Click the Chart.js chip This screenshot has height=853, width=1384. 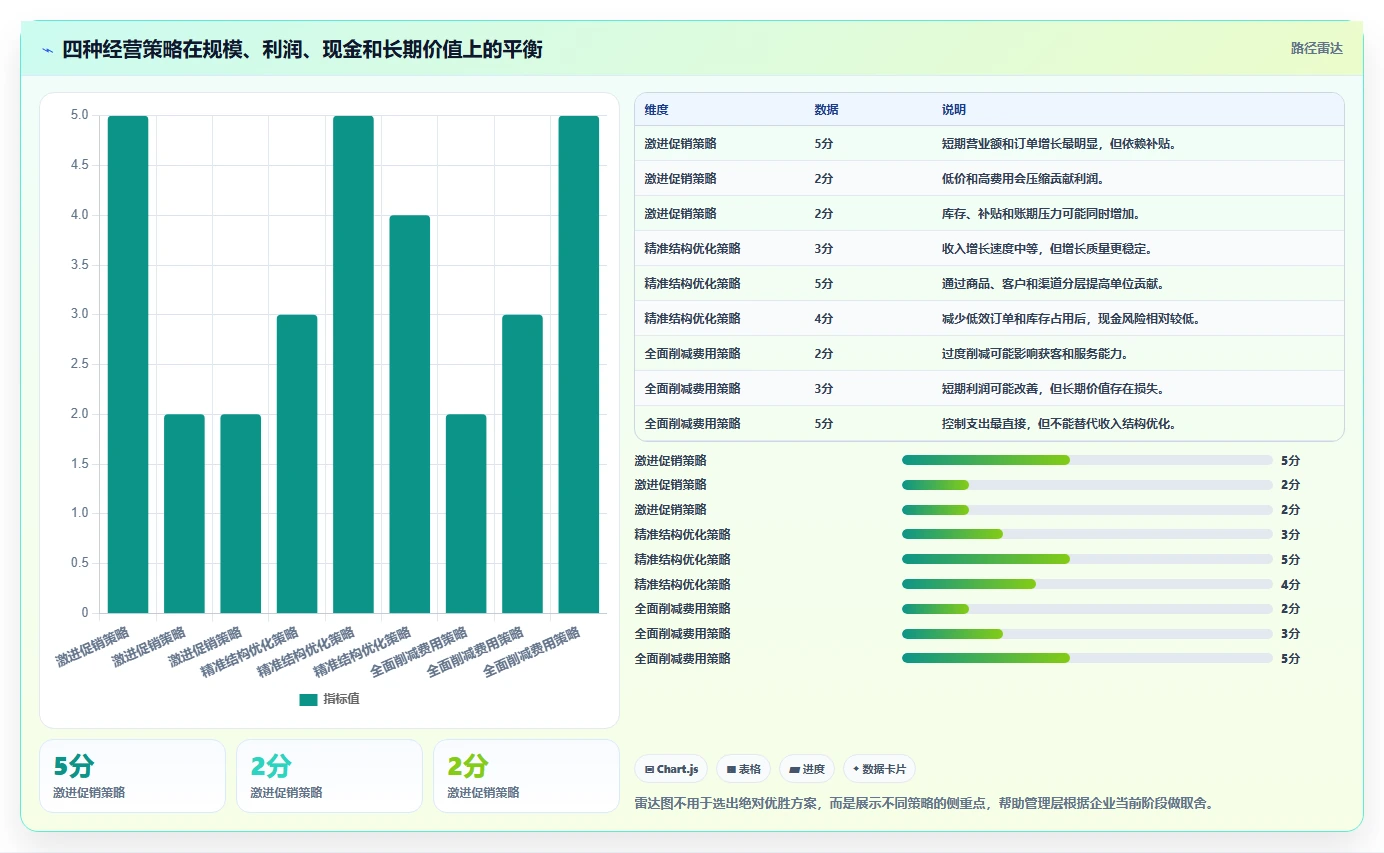coord(671,769)
